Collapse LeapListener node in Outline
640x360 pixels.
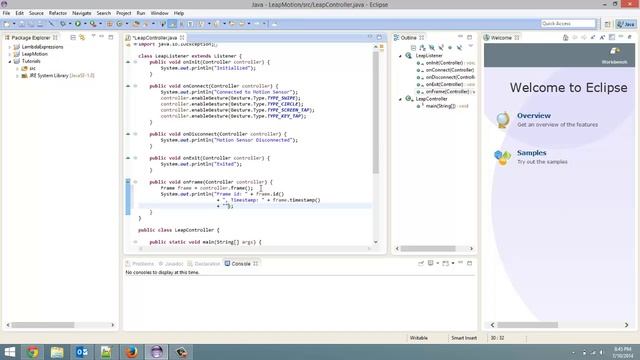click(x=400, y=56)
